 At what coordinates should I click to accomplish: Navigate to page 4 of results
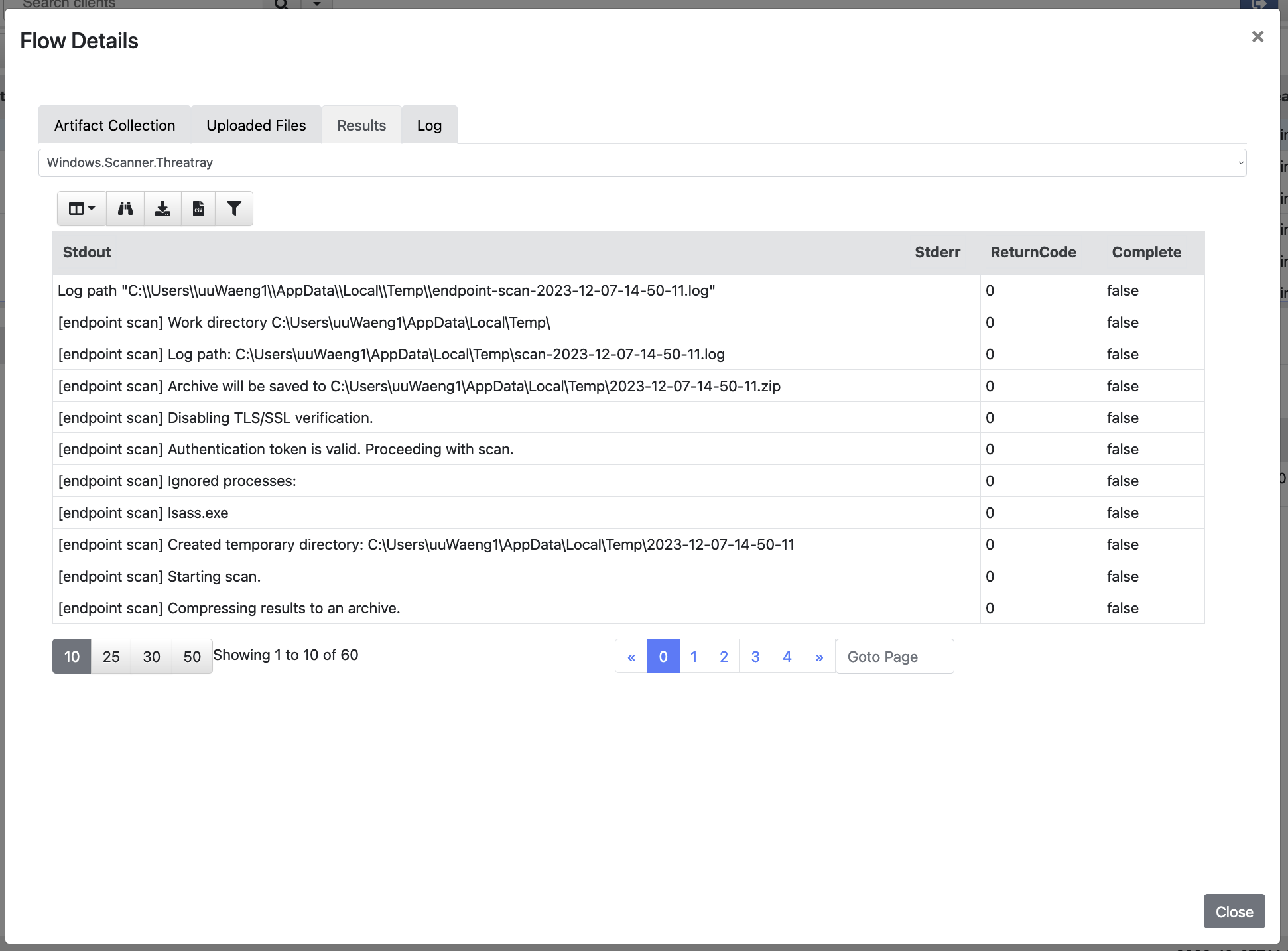point(786,656)
